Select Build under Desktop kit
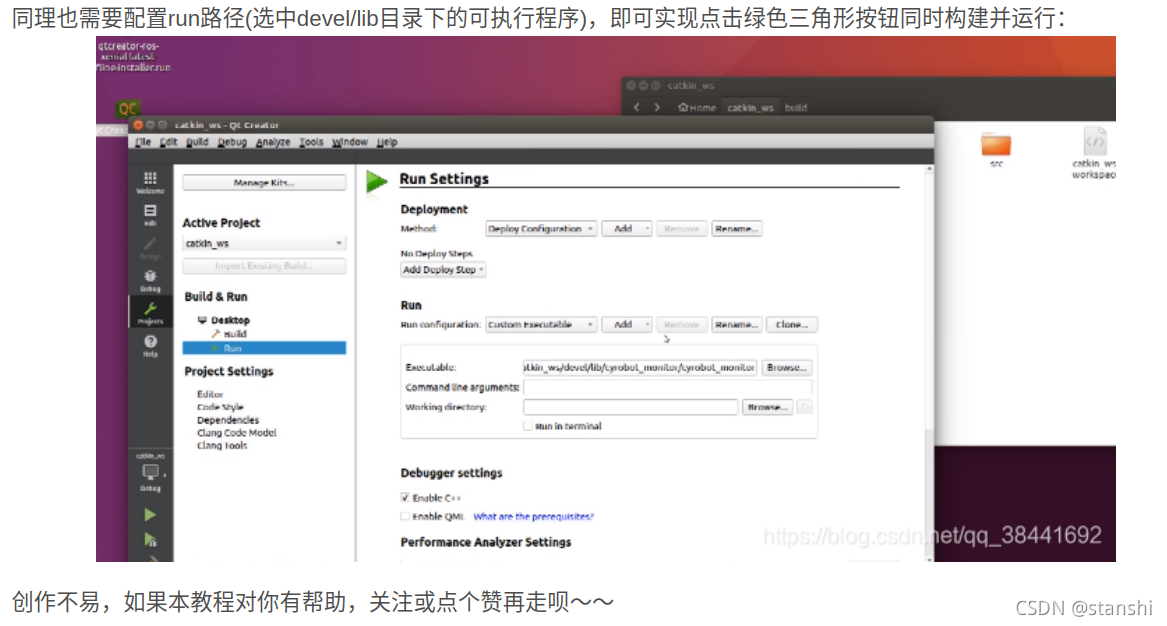 point(235,333)
